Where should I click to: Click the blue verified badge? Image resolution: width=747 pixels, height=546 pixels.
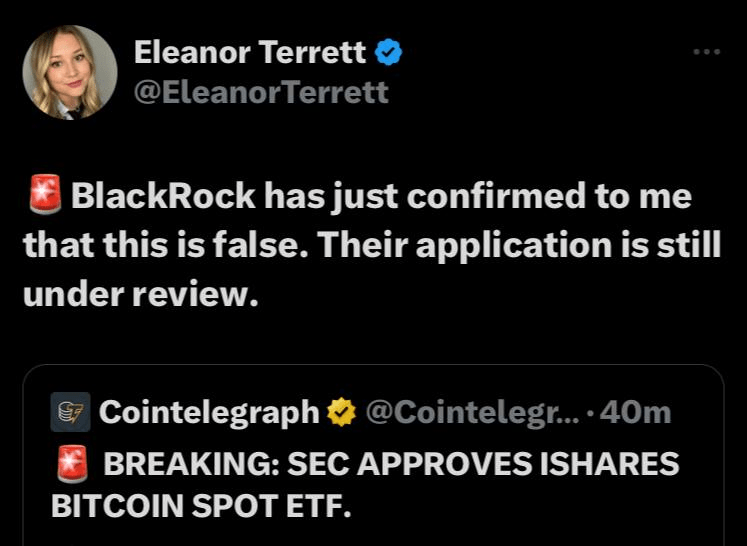[389, 51]
